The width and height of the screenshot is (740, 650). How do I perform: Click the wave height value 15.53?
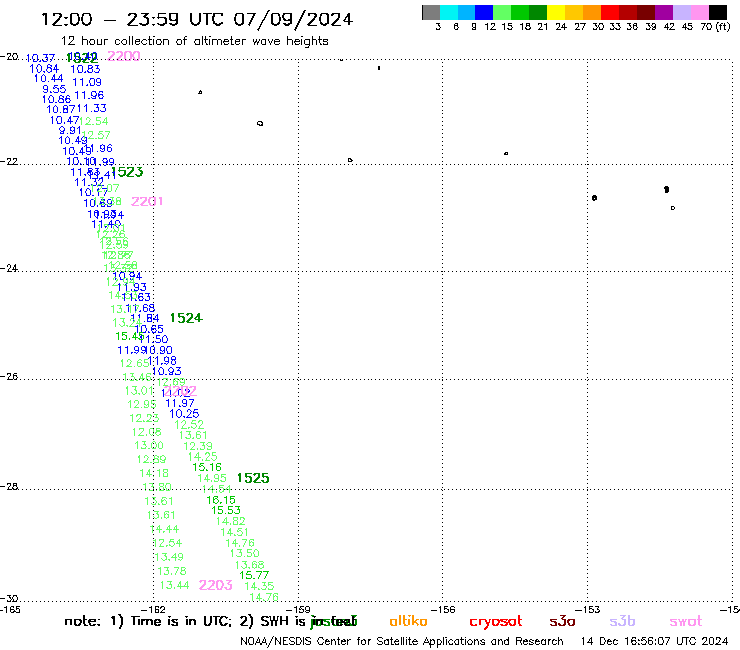[x=226, y=510]
